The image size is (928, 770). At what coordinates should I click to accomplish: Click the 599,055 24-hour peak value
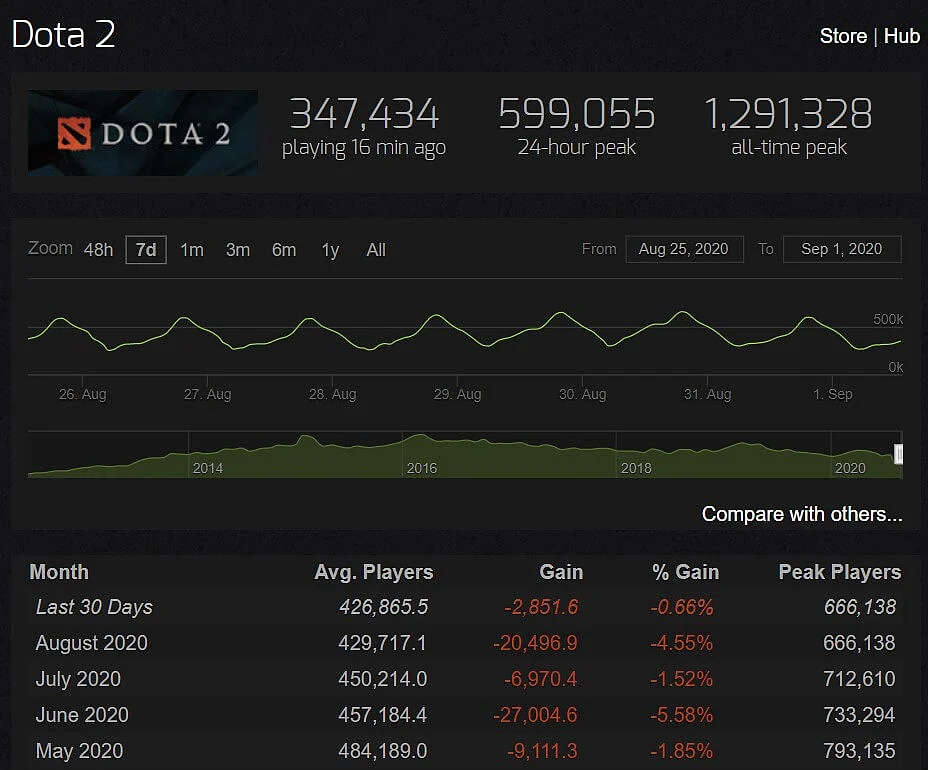(x=576, y=113)
